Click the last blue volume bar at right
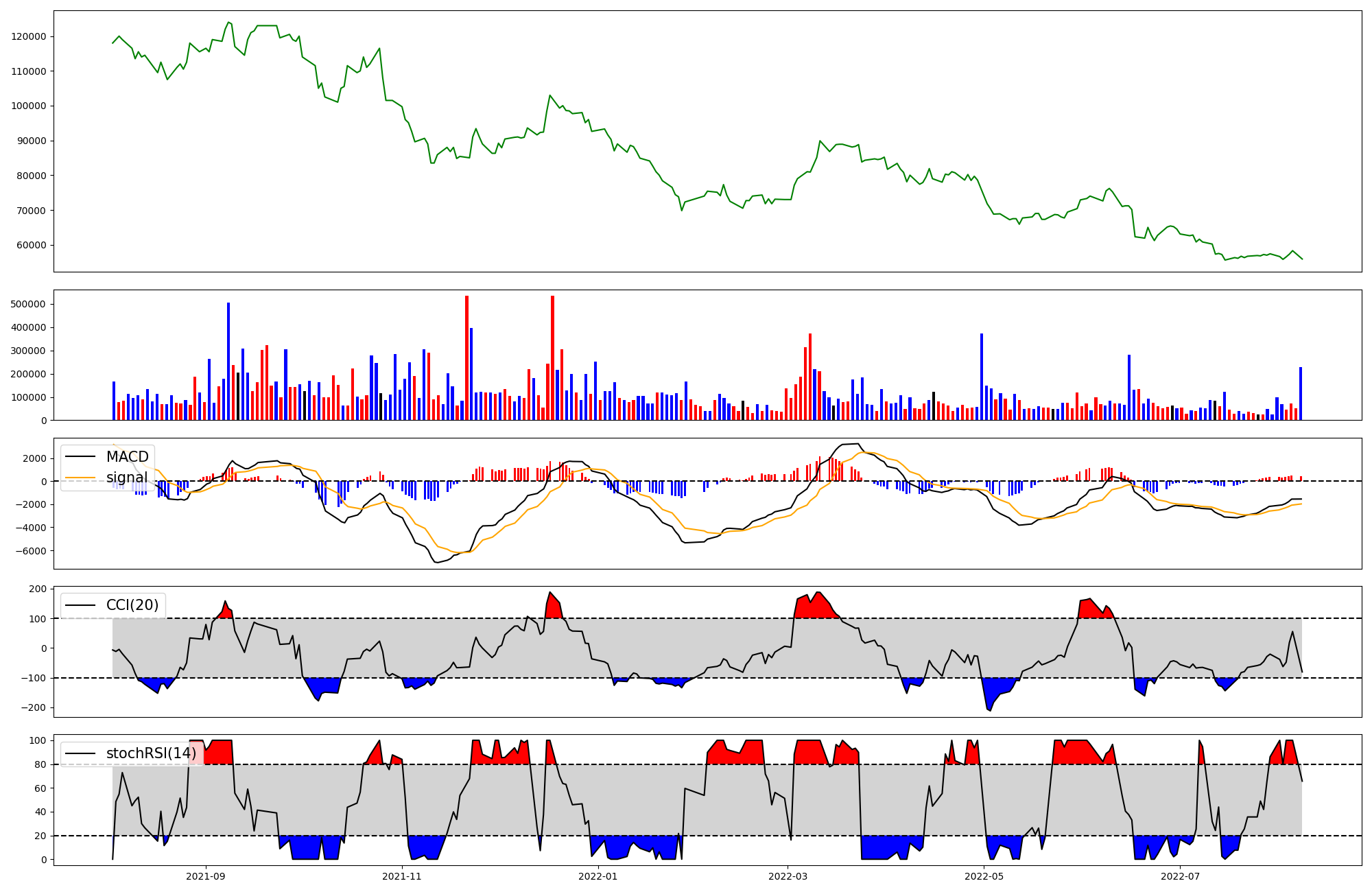 click(x=1301, y=395)
